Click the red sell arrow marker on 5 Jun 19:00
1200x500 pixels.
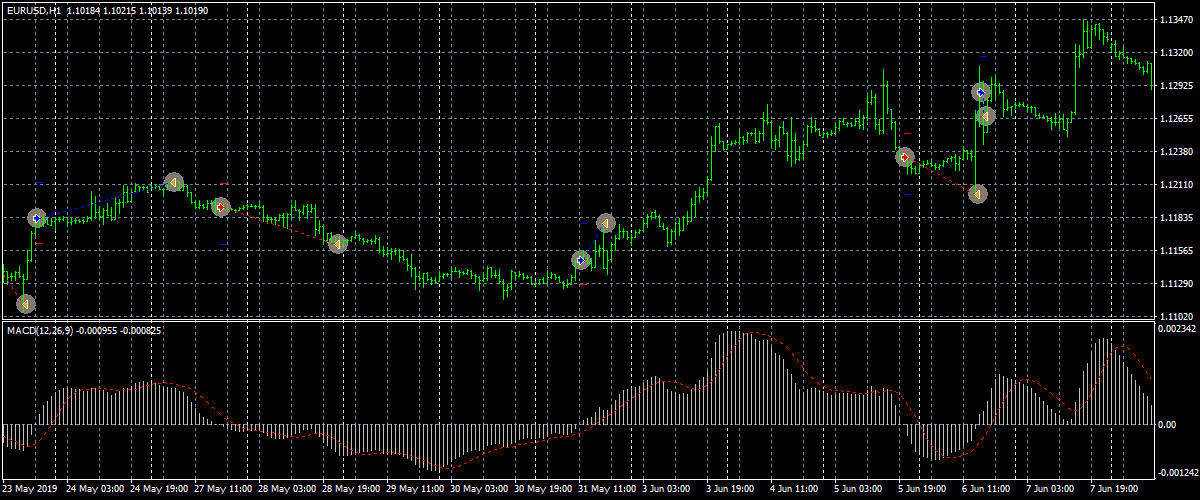tap(905, 157)
